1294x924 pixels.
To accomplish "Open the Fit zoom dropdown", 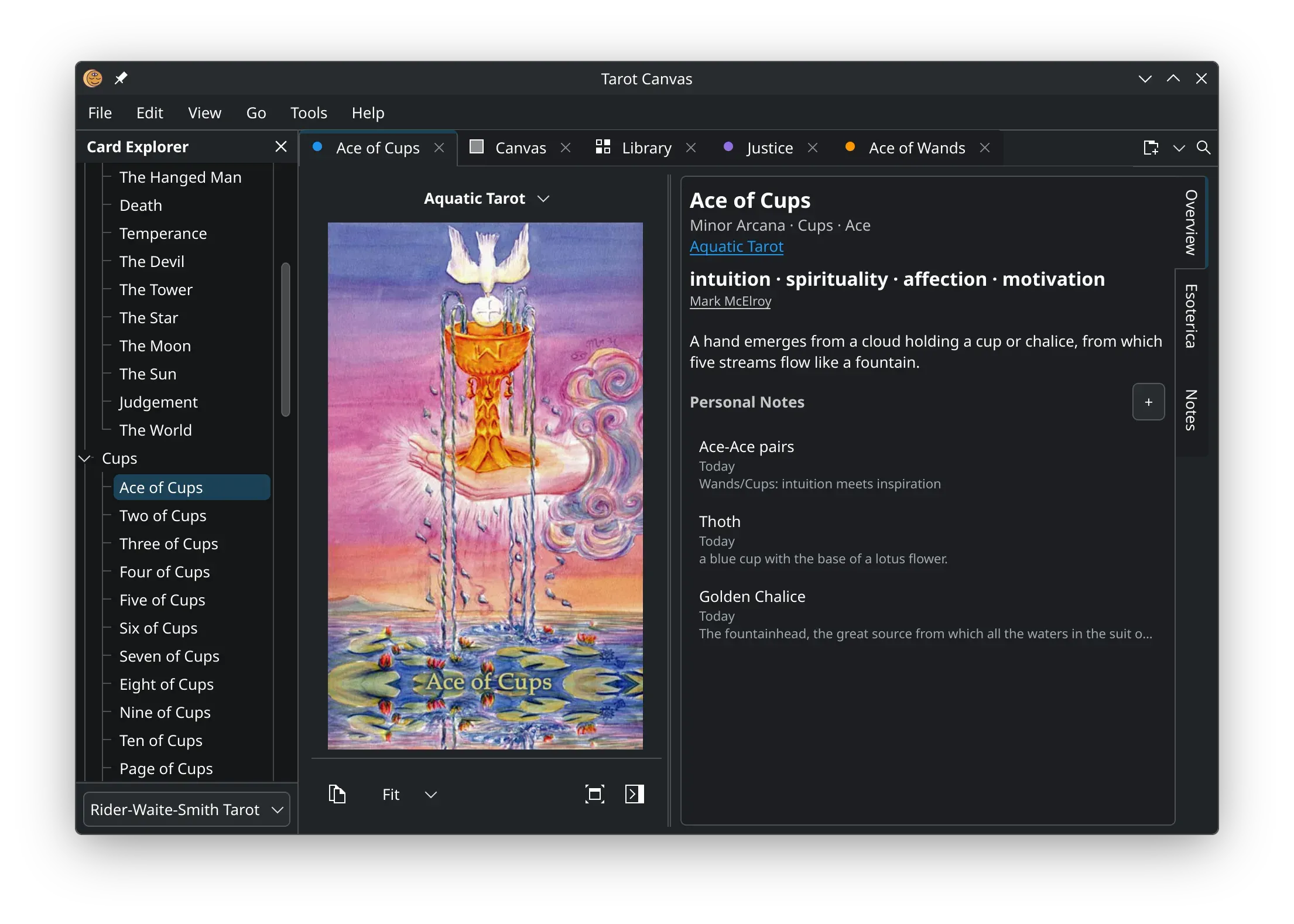I will [409, 795].
